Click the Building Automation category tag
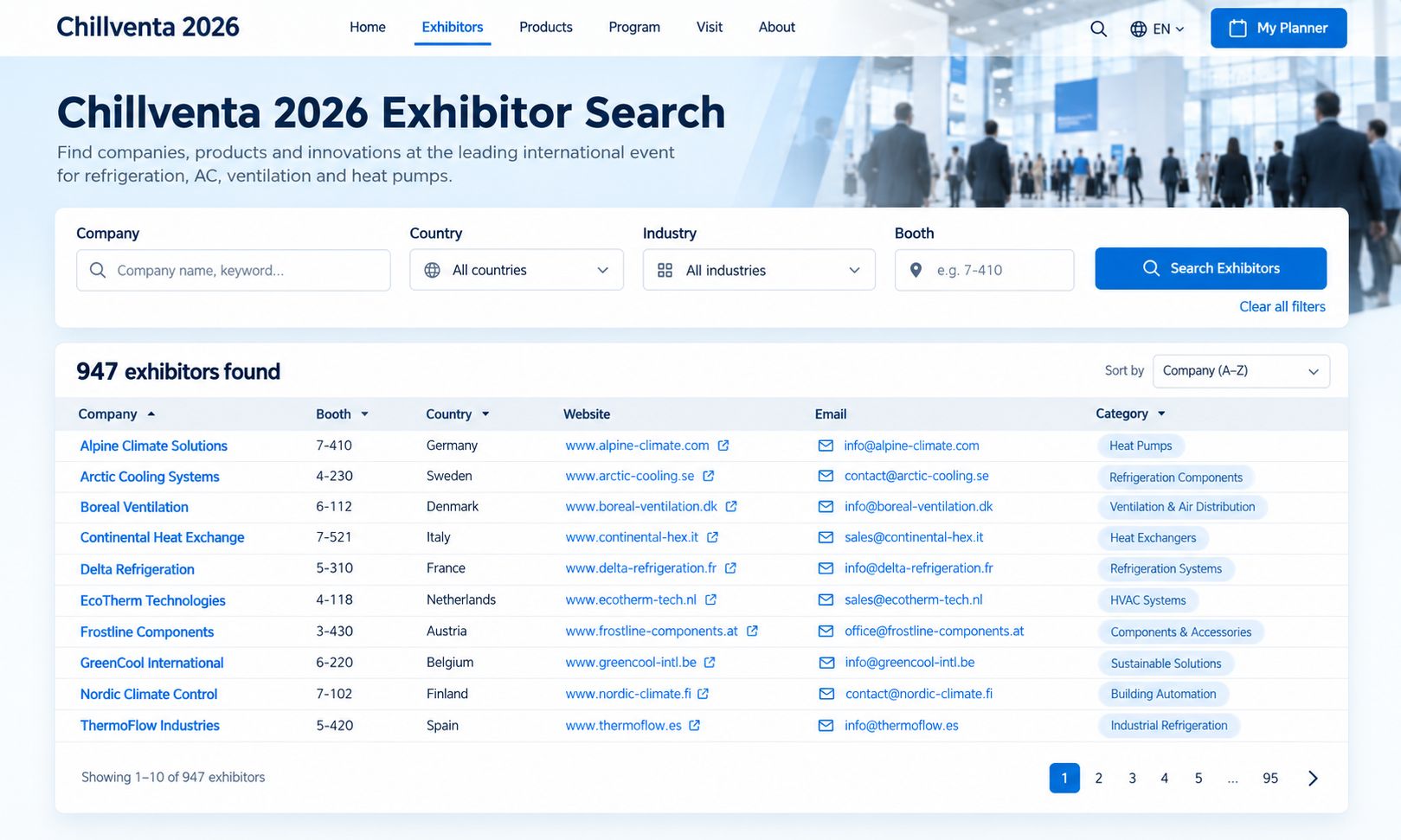Image resolution: width=1401 pixels, height=840 pixels. click(1163, 694)
